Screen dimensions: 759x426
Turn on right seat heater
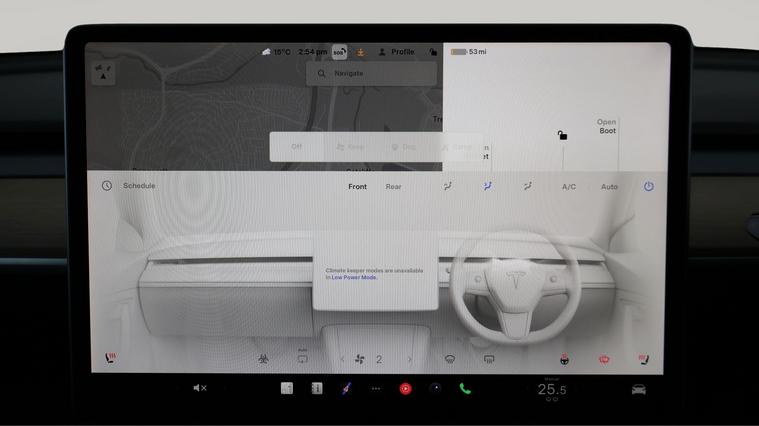click(643, 359)
